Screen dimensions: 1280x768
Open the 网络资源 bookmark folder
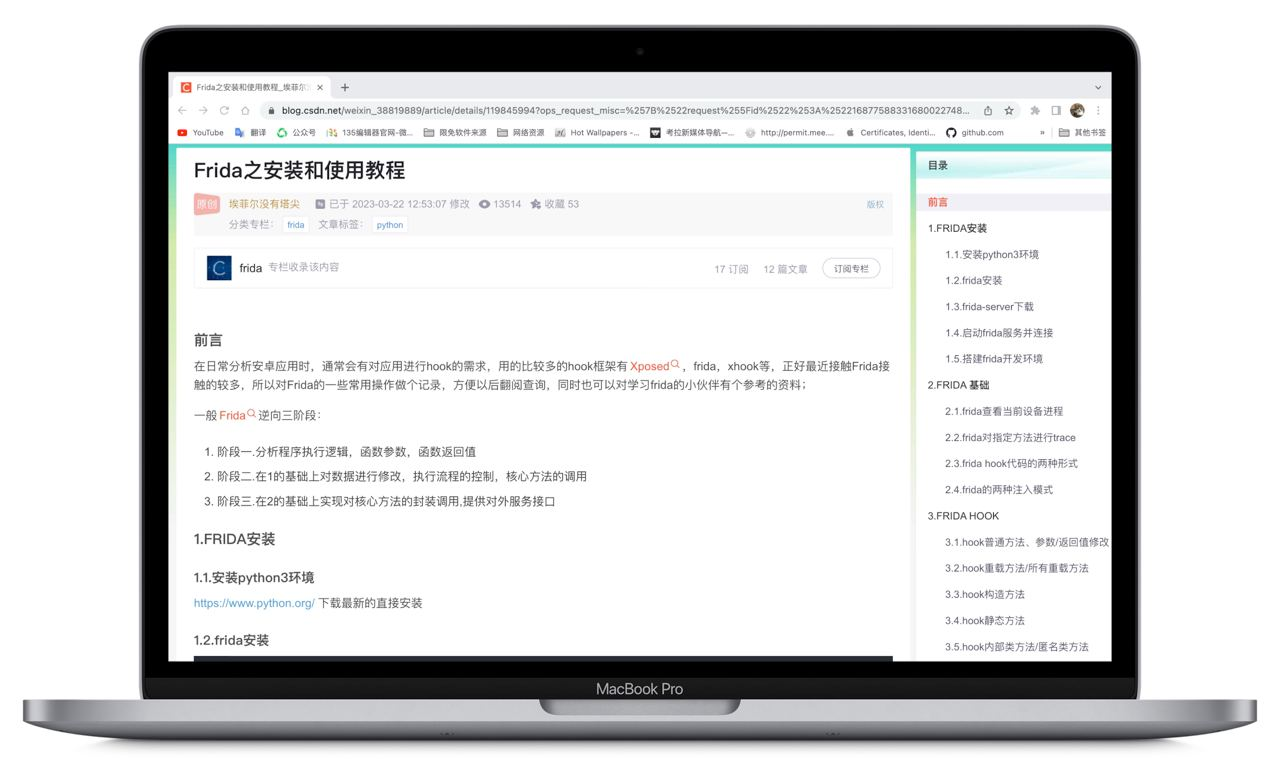click(x=521, y=132)
